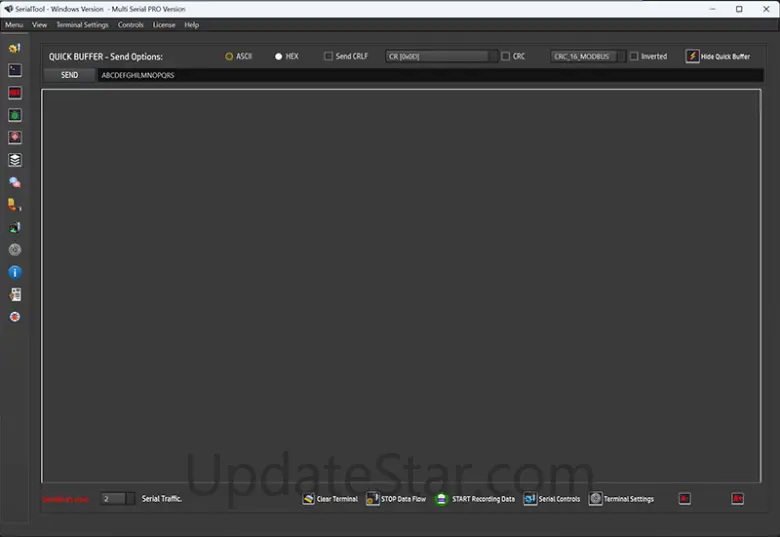Open the License menu
Screen dimensions: 780x537
164,25
